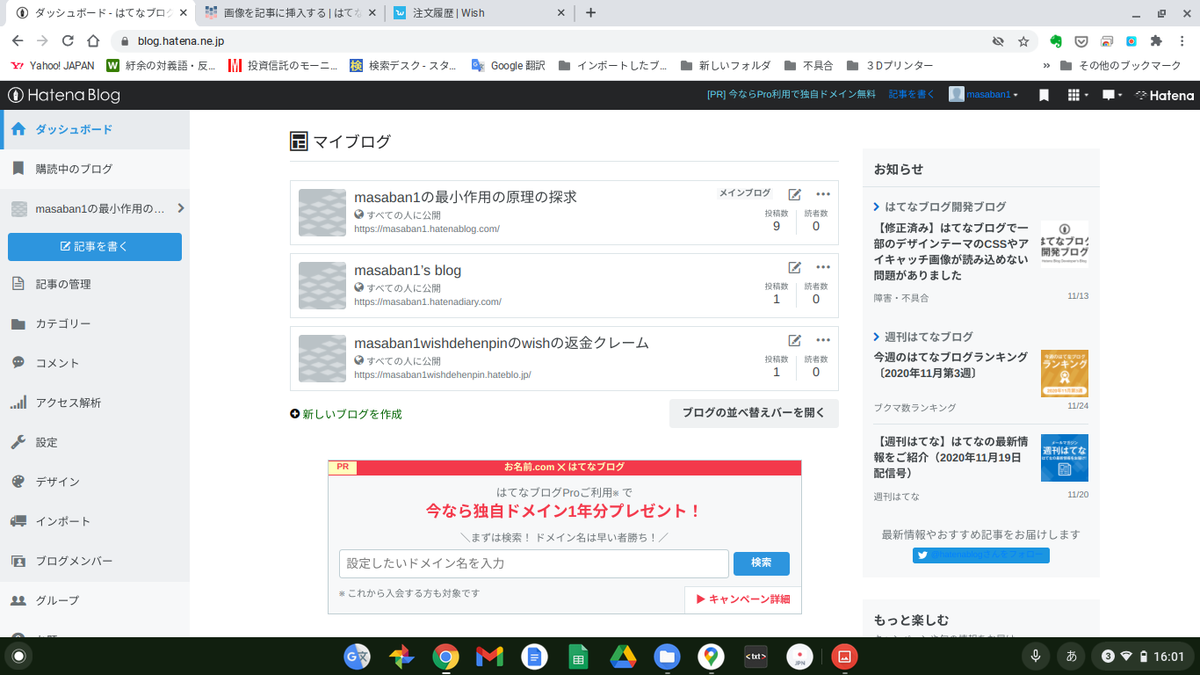Viewport: 1200px width, 675px height.
Task: Open the Chrome three-dot menu
Action: coord(1182,41)
